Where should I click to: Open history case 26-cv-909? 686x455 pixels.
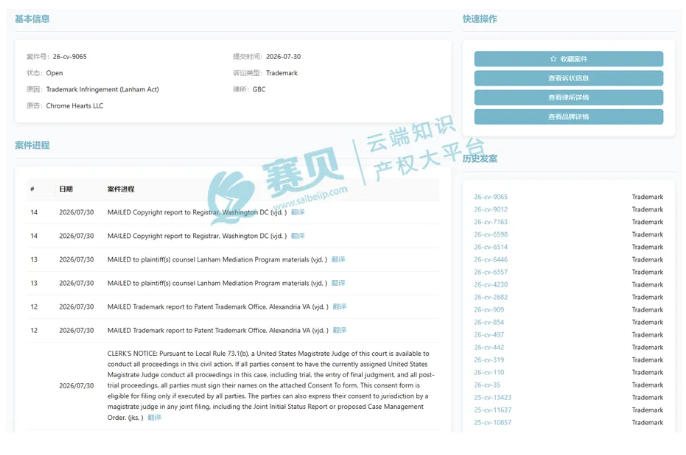(489, 310)
